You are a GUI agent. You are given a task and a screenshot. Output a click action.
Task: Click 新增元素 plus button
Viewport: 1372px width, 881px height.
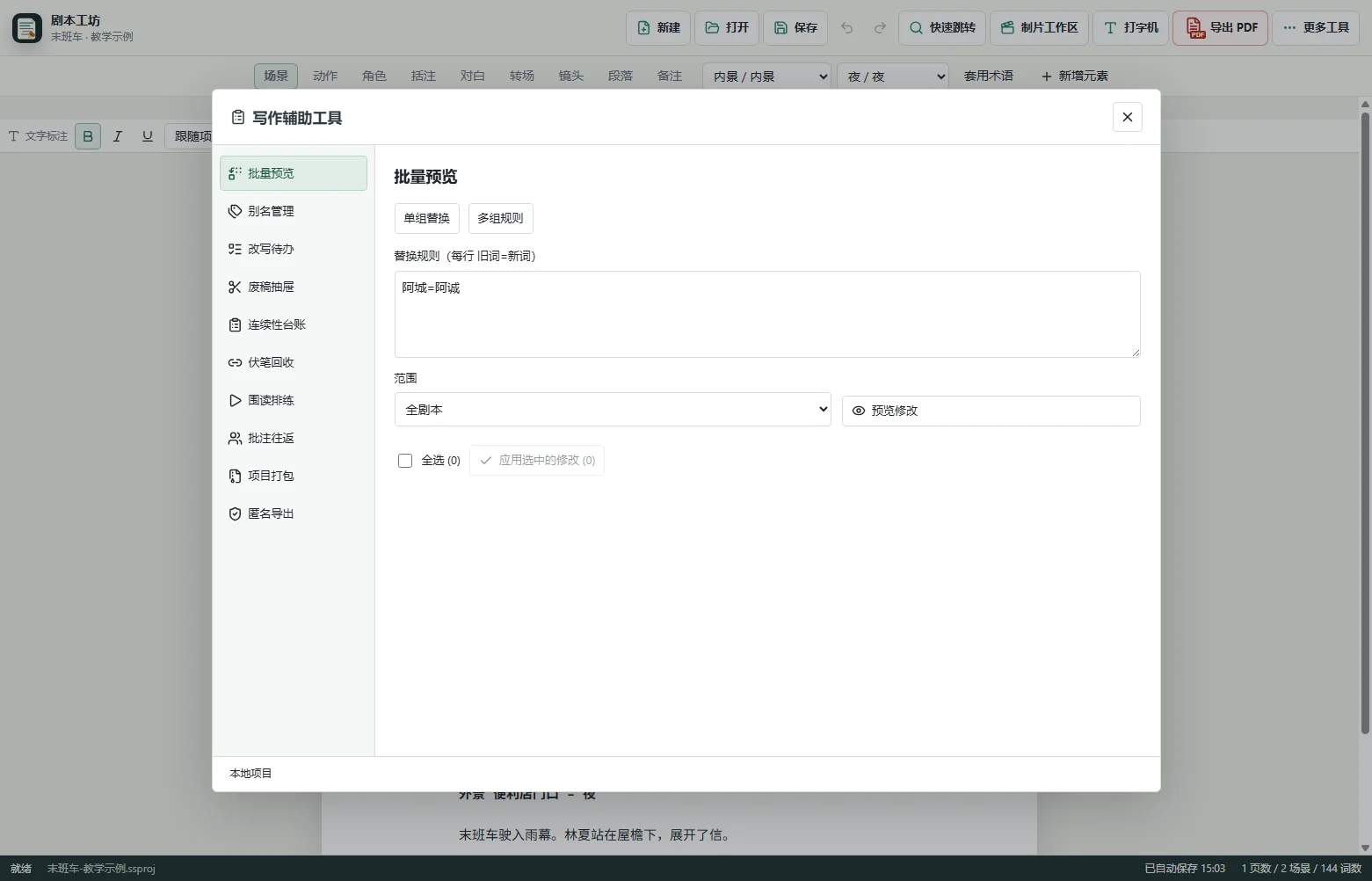[1074, 76]
